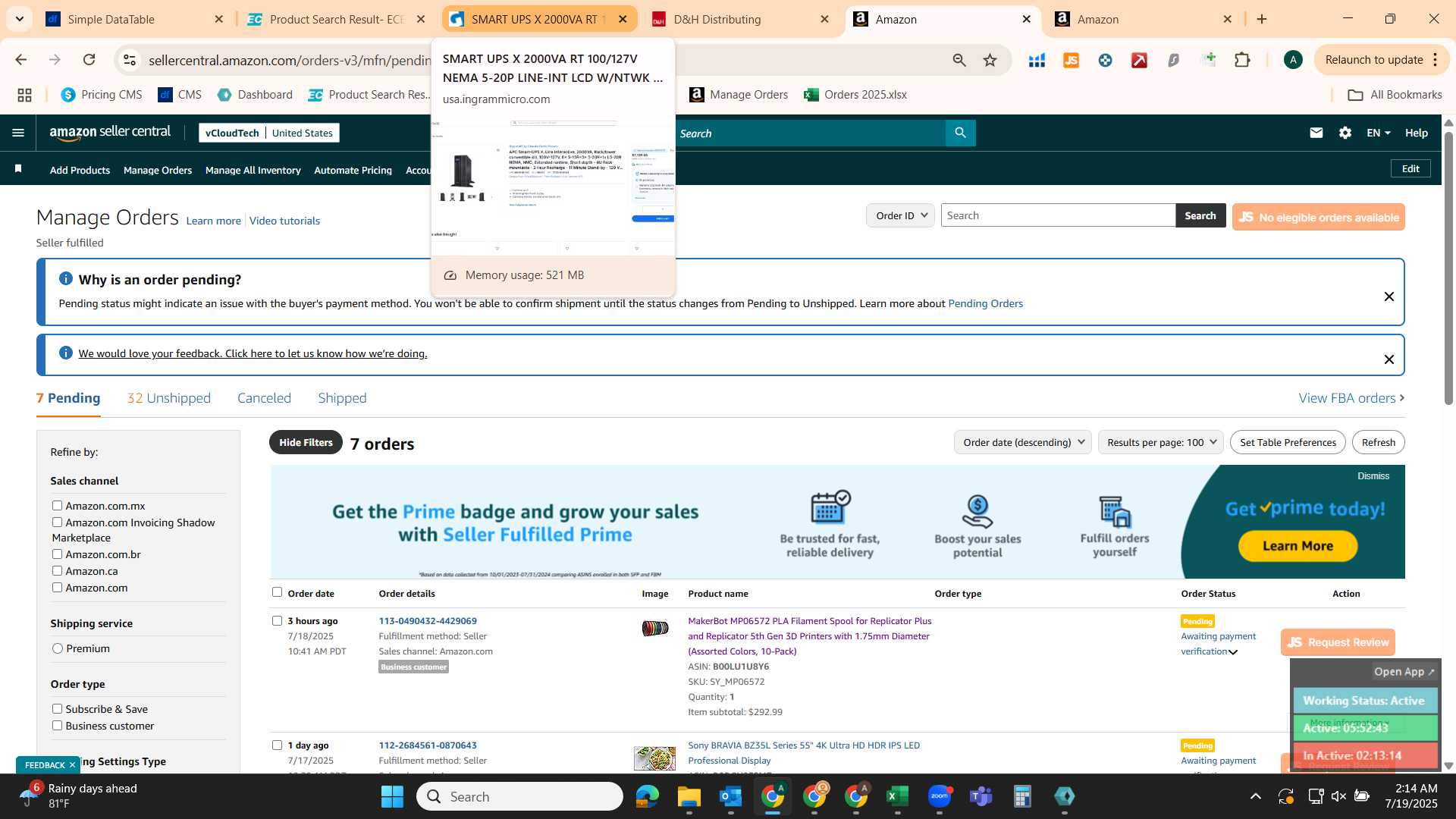Select order 113-0490432-4429069 checkbox

click(x=277, y=620)
